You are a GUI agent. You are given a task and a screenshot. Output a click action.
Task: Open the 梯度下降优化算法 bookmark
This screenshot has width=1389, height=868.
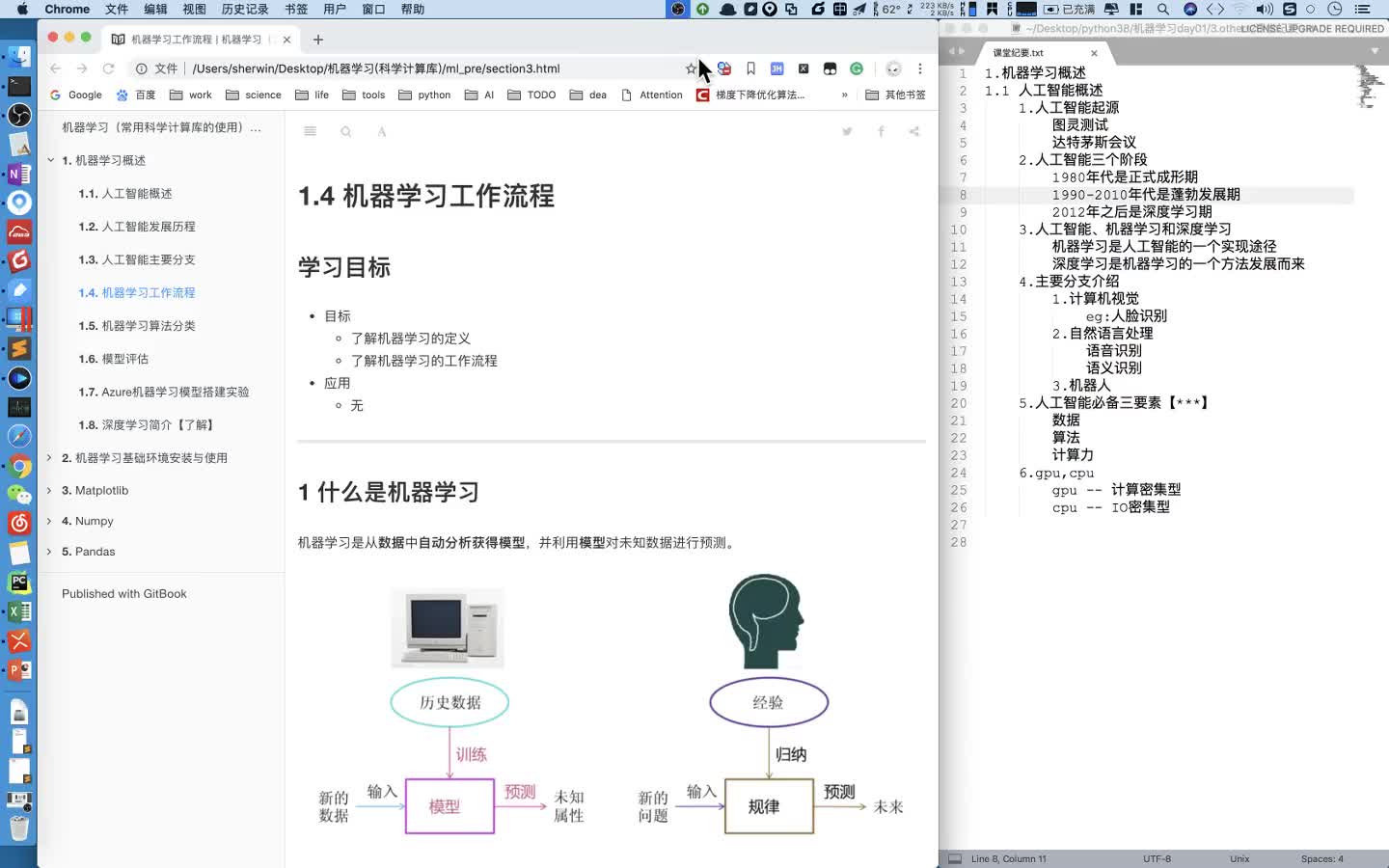click(750, 95)
